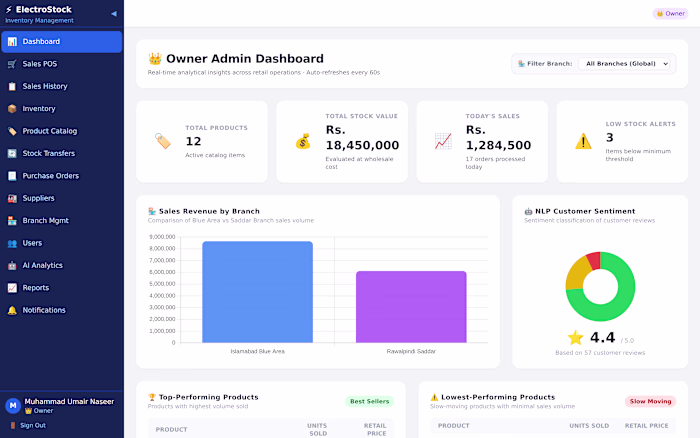Image resolution: width=700 pixels, height=438 pixels.
Task: Click the crown icon beside dashboard title
Action: pyautogui.click(x=155, y=58)
